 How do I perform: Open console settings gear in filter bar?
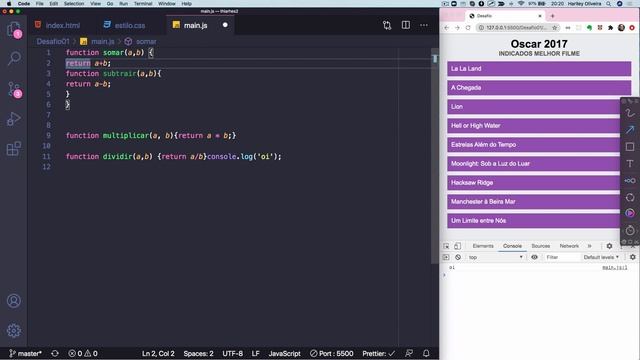pyautogui.click(x=633, y=257)
